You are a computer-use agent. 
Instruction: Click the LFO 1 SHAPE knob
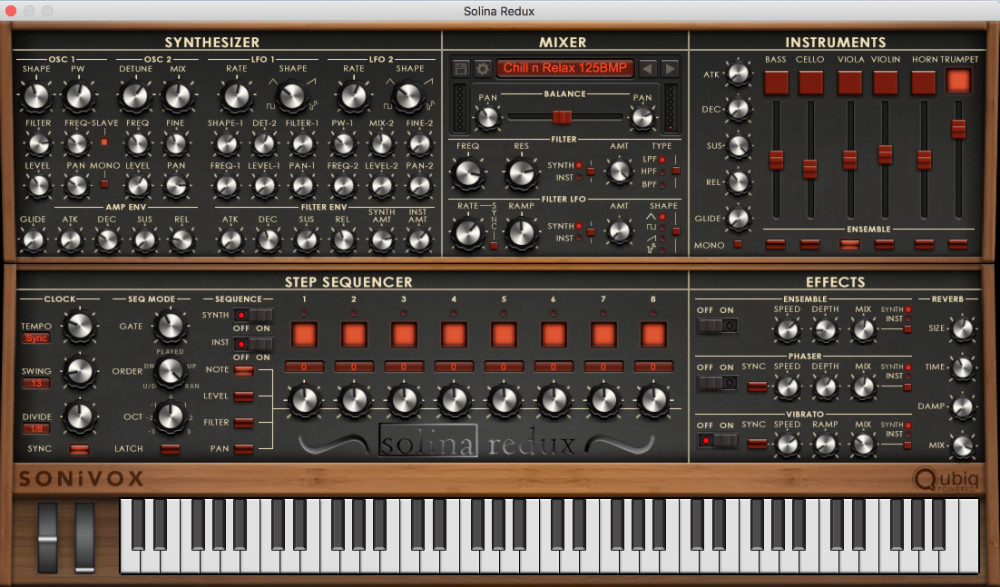click(293, 96)
